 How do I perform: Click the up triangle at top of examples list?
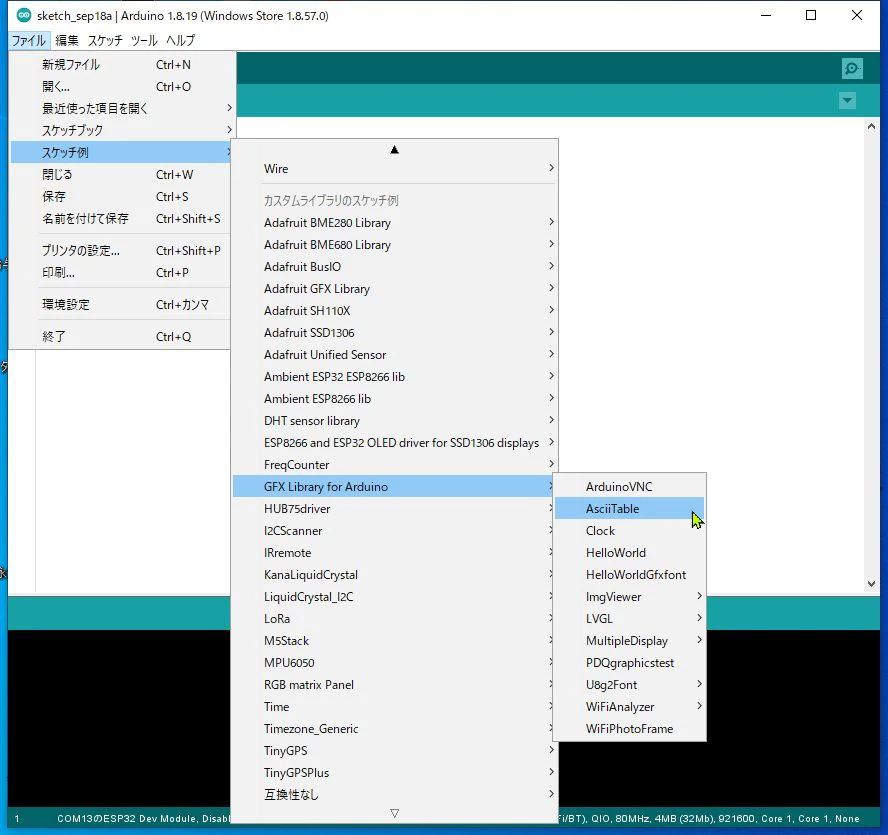click(x=395, y=150)
